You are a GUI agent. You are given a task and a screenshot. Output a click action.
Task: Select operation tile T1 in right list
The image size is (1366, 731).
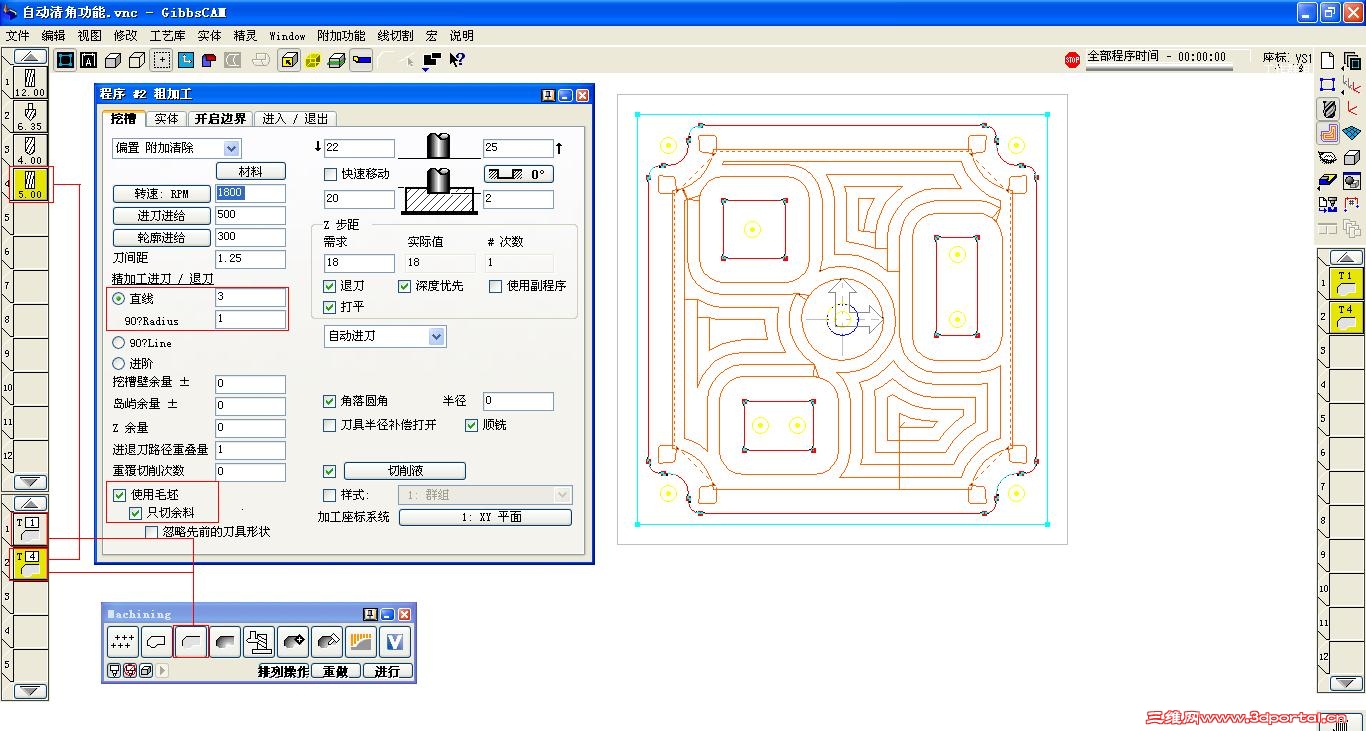(x=1345, y=283)
